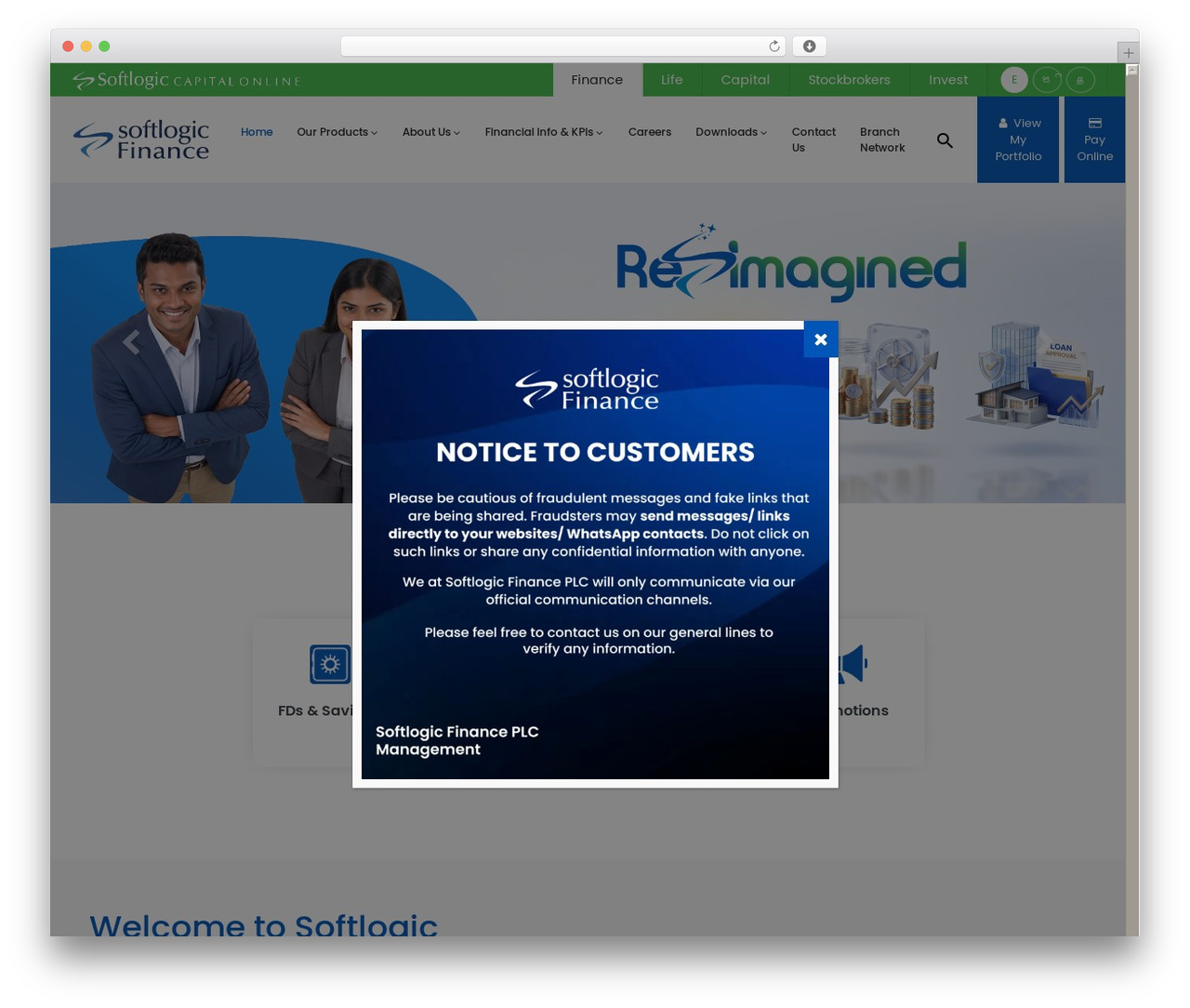Switch to the Invest tab
Viewport: 1190px width, 1008px height.
click(948, 80)
